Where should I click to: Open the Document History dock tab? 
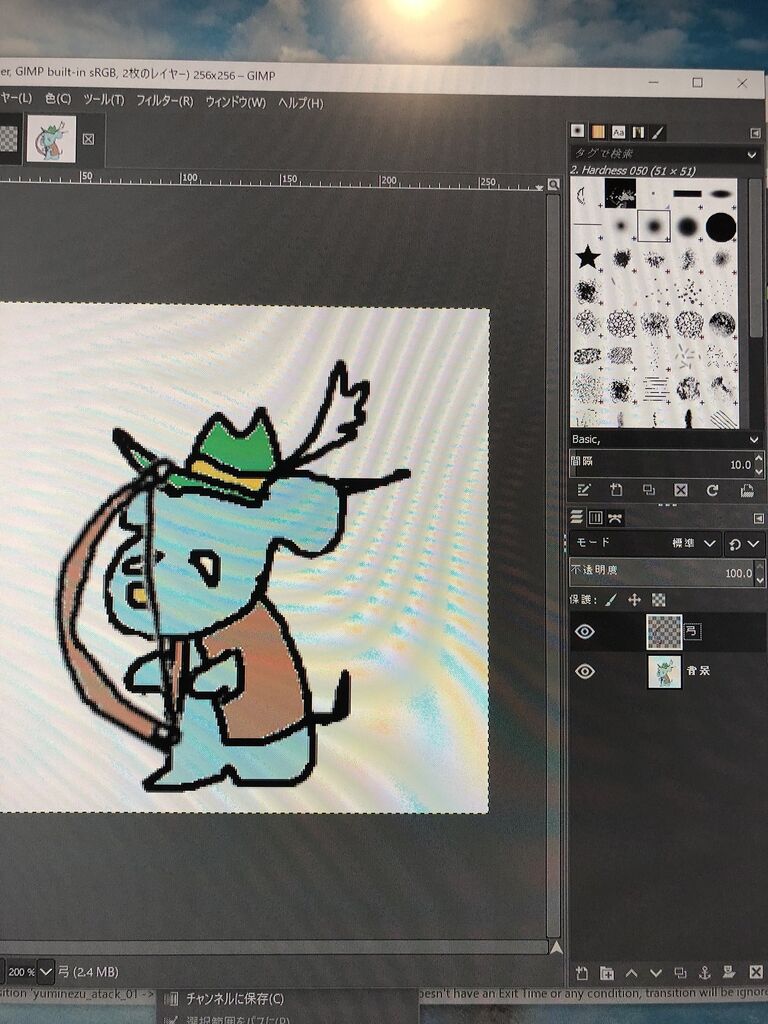click(x=637, y=133)
